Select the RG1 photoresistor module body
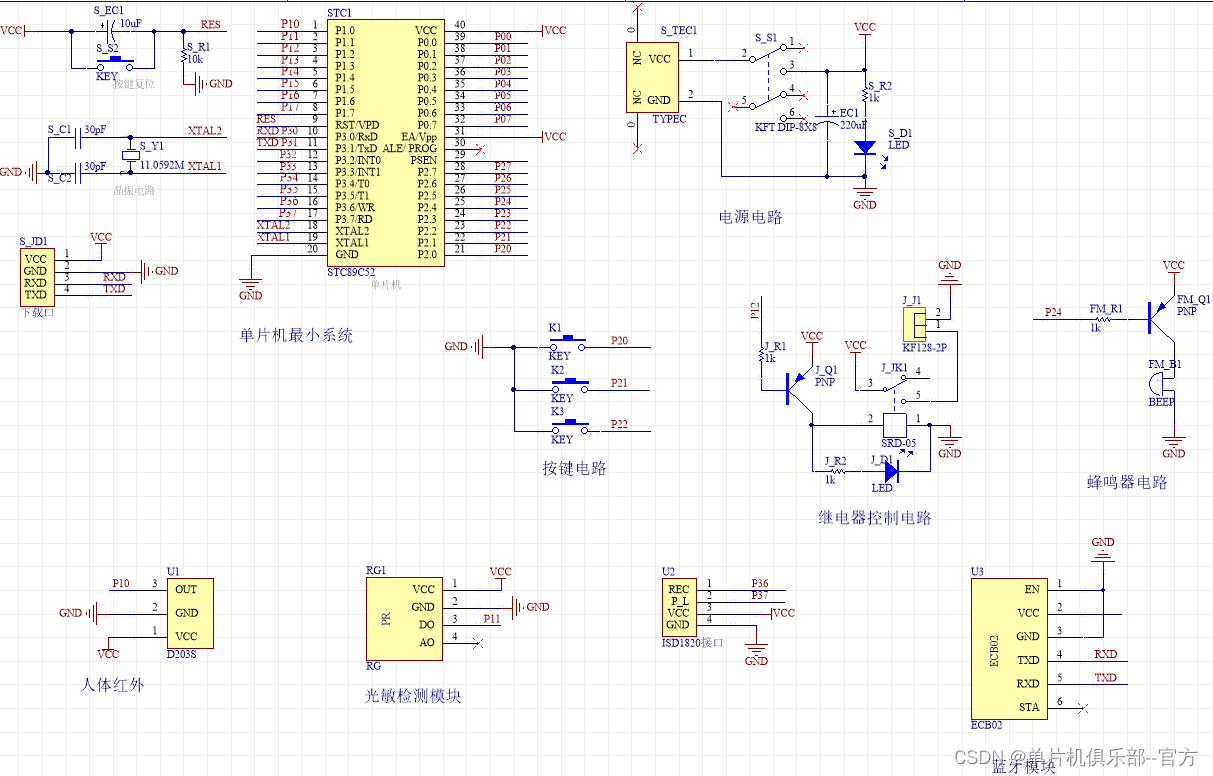Viewport: 1213px width, 776px height. coord(403,618)
